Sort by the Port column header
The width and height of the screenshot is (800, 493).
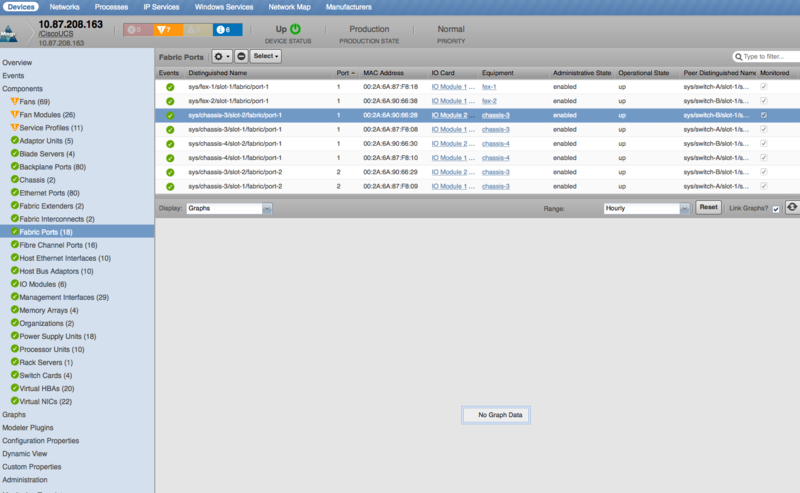click(345, 73)
